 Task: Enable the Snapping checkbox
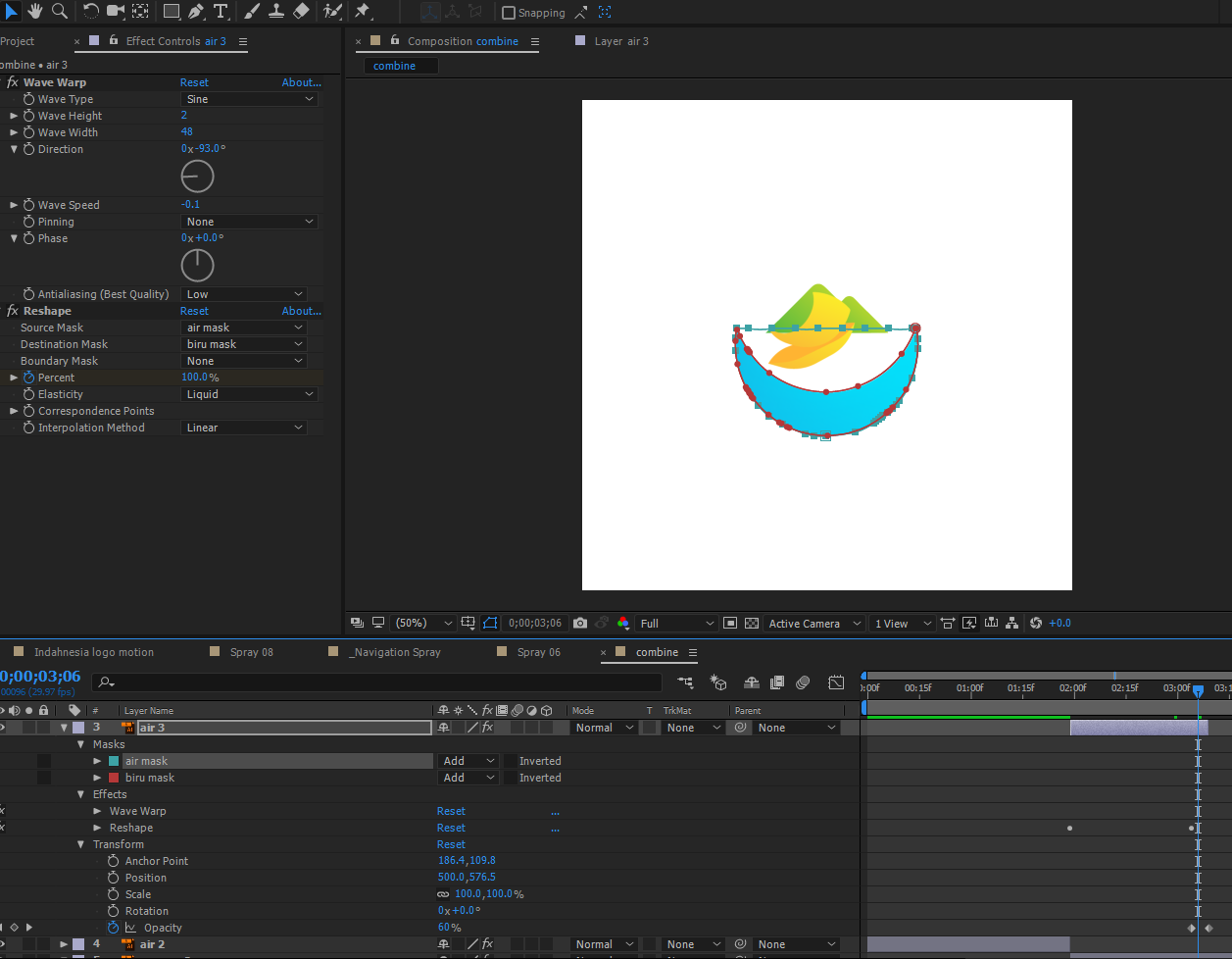pos(511,12)
